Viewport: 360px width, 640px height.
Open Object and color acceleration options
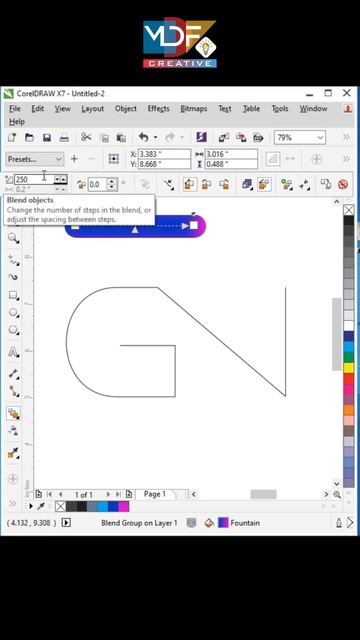click(x=247, y=184)
